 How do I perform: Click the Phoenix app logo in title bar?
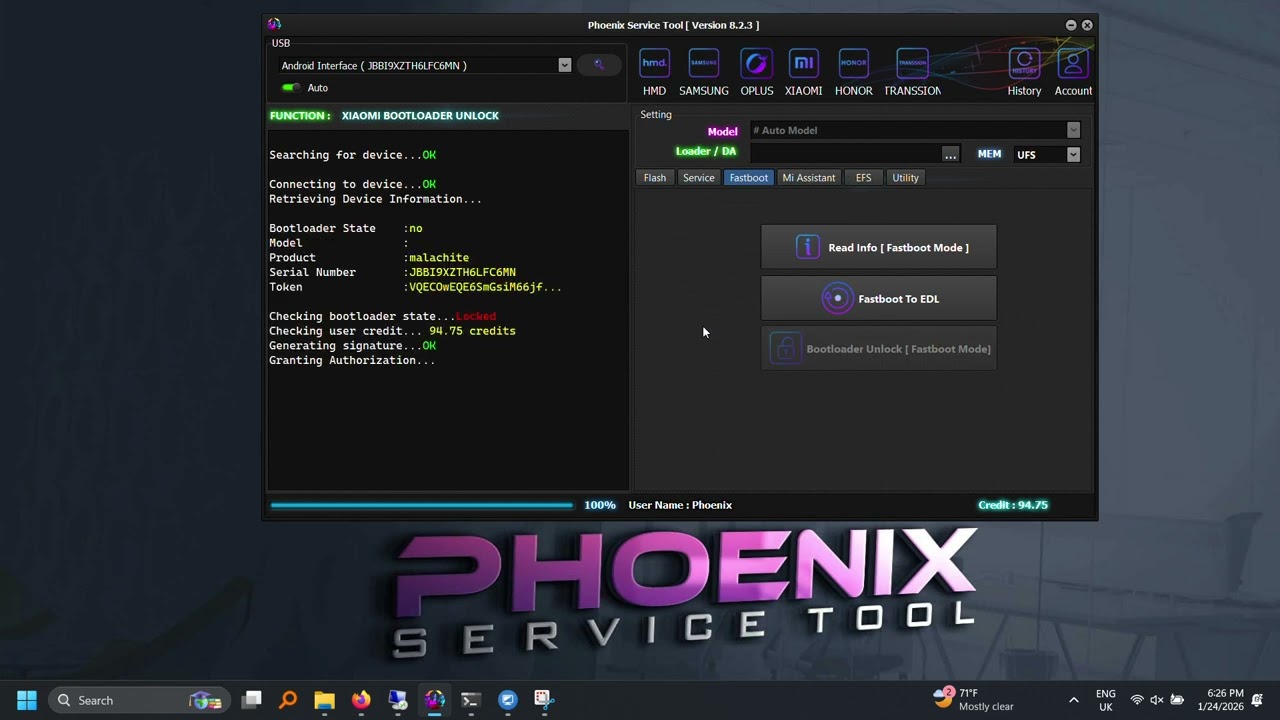(x=274, y=25)
